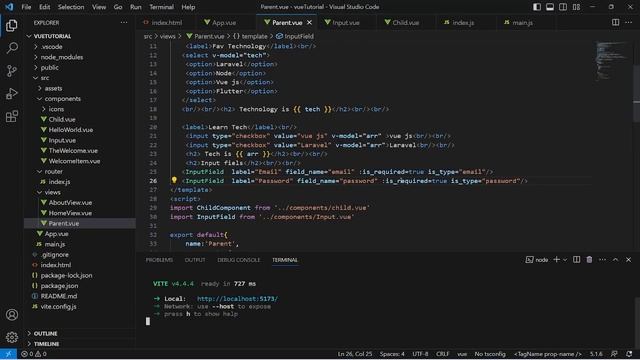Split the editor to the right
Screen dimensions: 640x360
click(615, 22)
